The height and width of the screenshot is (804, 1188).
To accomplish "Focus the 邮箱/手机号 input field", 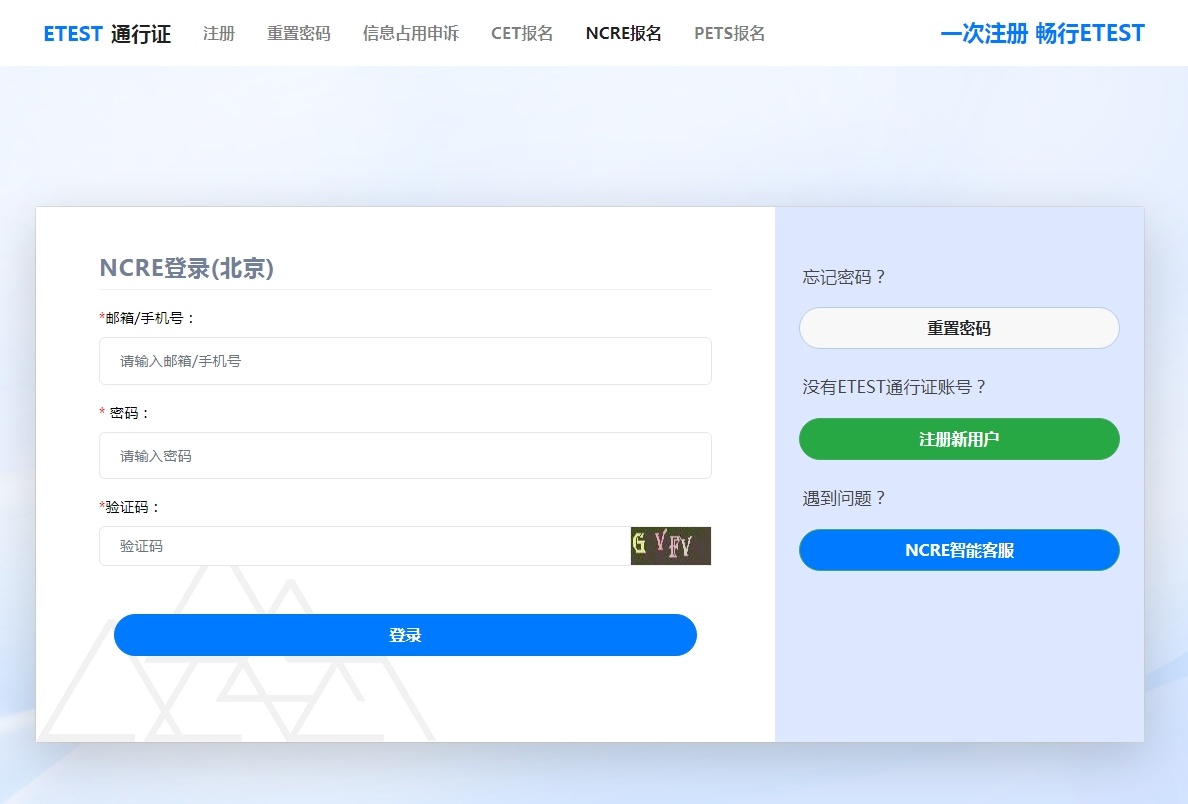I will 405,361.
